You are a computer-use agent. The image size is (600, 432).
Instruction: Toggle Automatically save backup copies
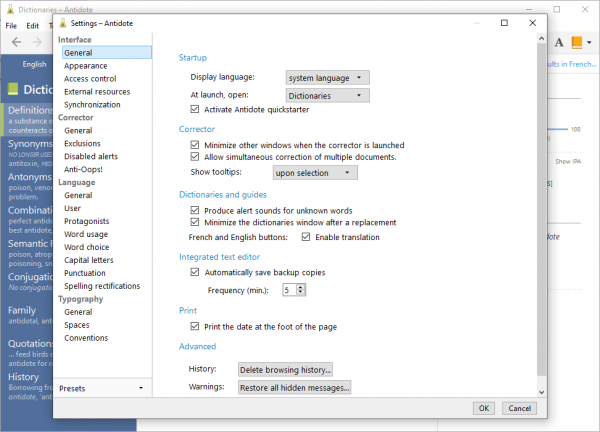click(195, 272)
